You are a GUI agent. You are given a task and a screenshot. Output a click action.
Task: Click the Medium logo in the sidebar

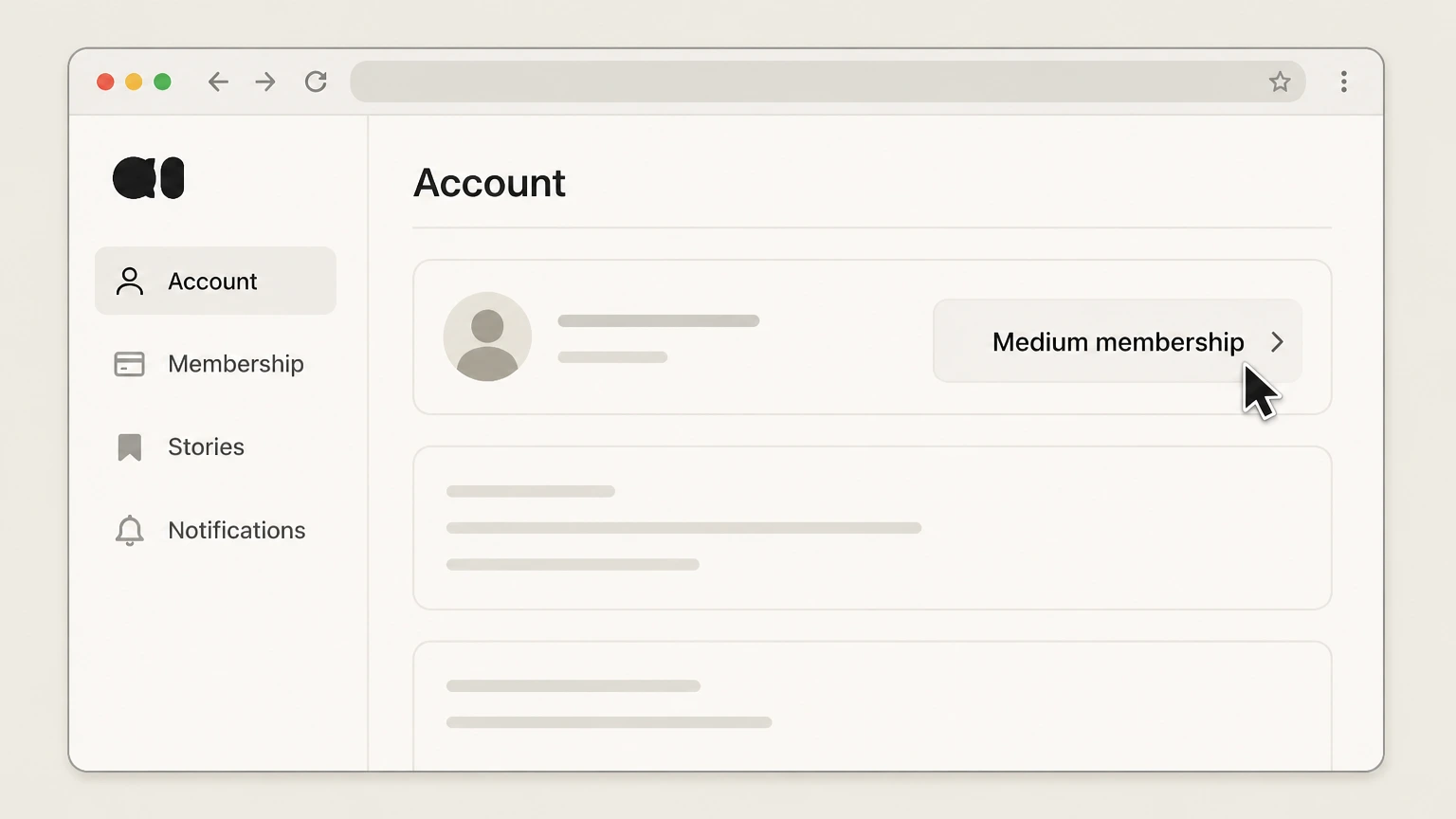coord(149,177)
